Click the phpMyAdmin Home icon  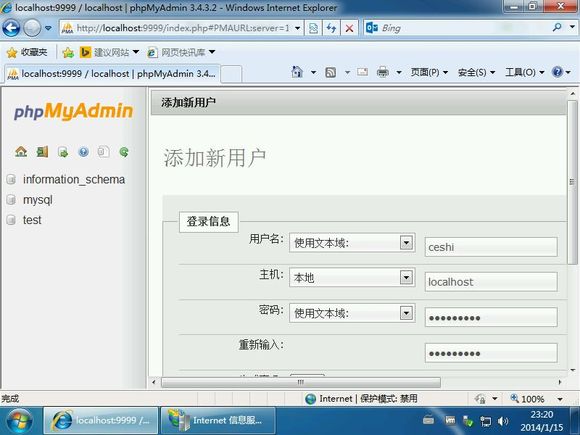(x=21, y=152)
